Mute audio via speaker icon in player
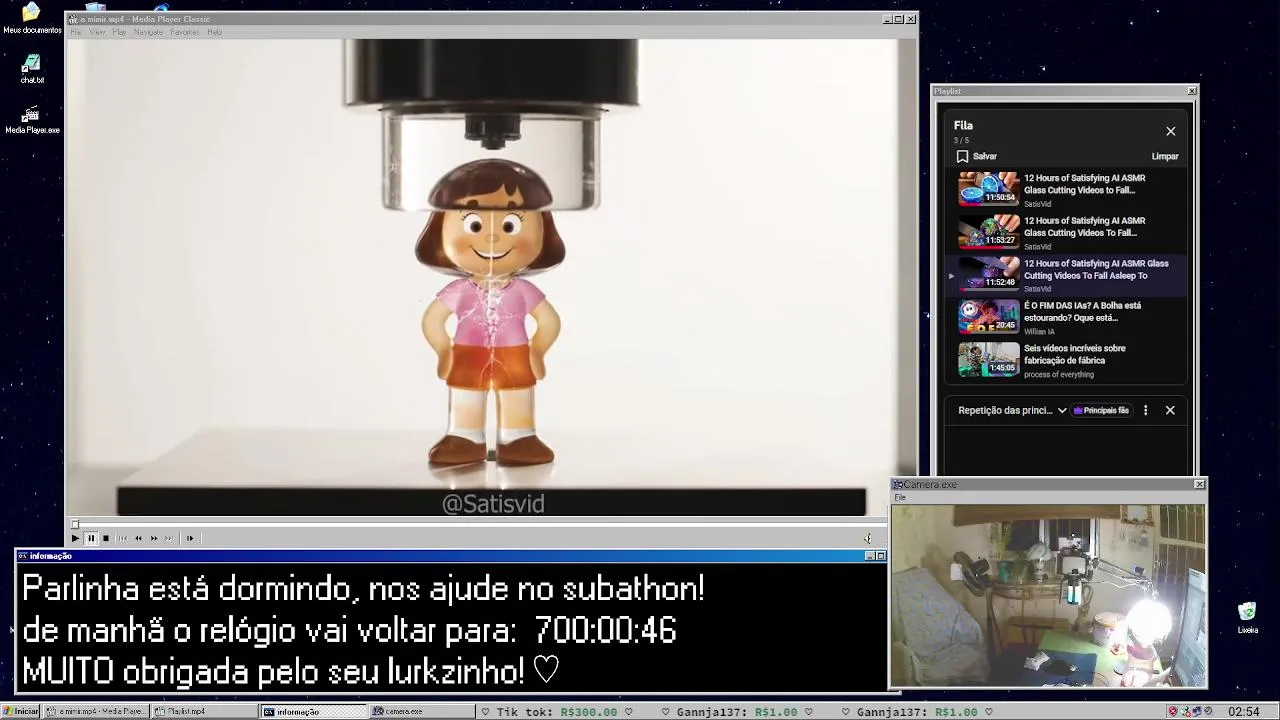1280x720 pixels. point(868,538)
